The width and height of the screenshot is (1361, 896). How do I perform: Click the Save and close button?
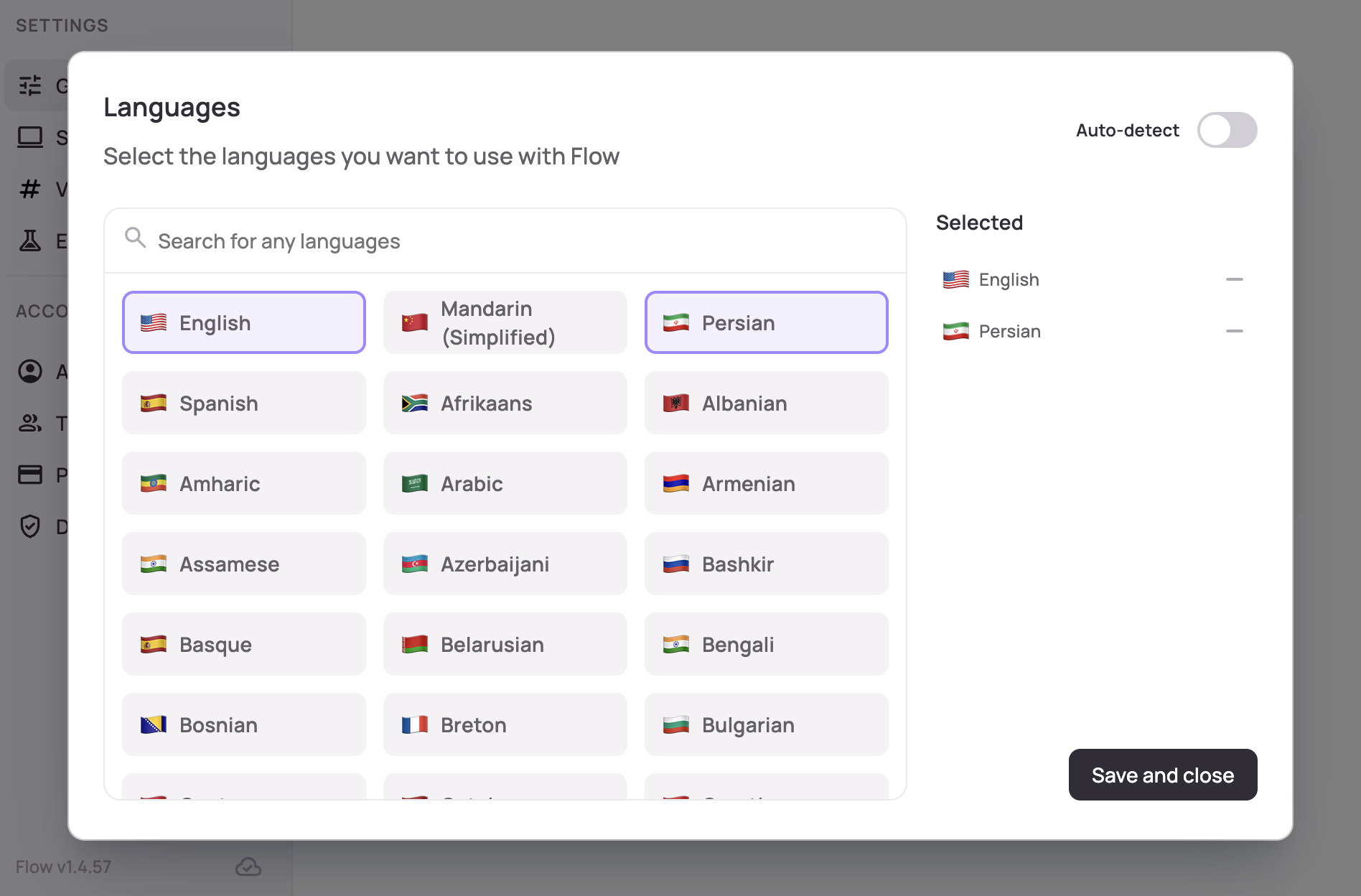pos(1163,775)
